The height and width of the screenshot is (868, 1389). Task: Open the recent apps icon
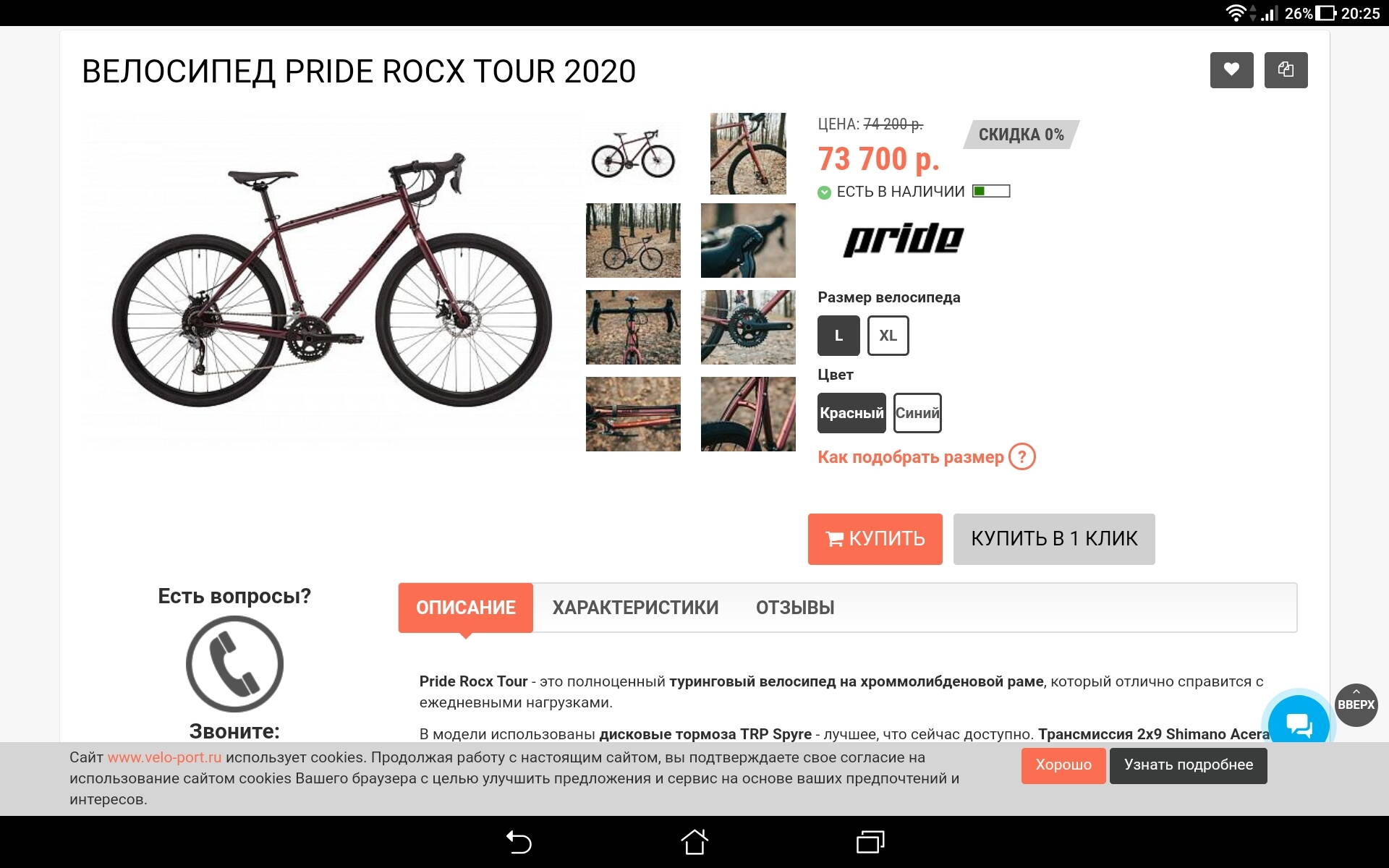pos(870,842)
